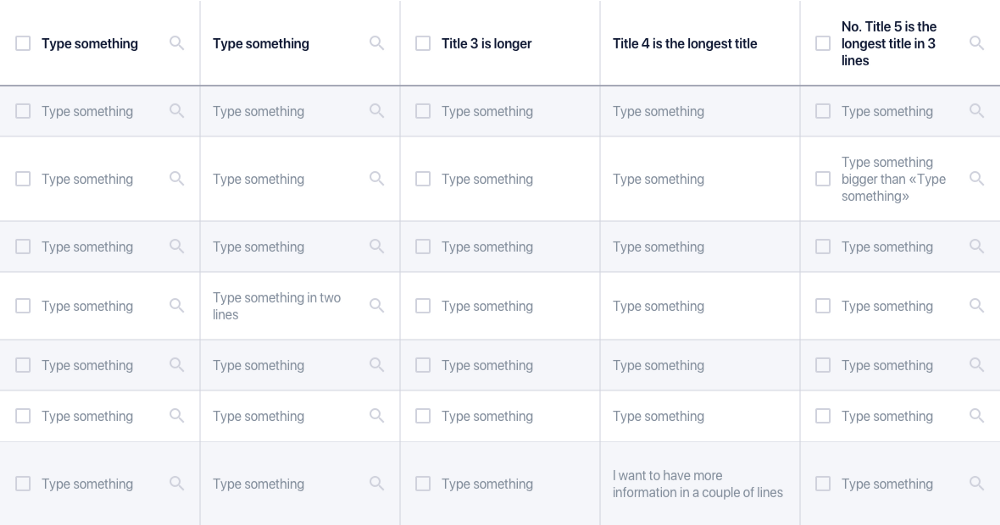Click search icon in last row, second column
This screenshot has width=1000, height=525.
click(x=376, y=484)
